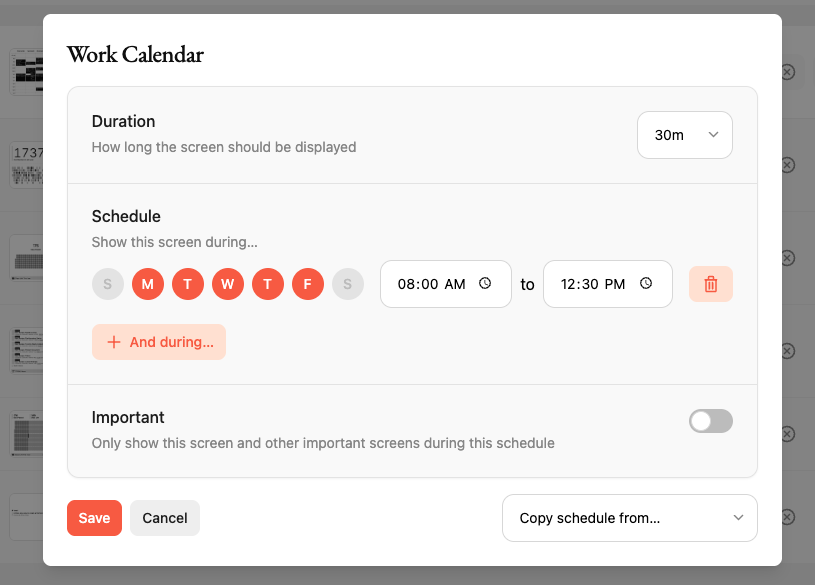Deselect Wednesday from the schedule days
This screenshot has width=815, height=585.
[227, 284]
